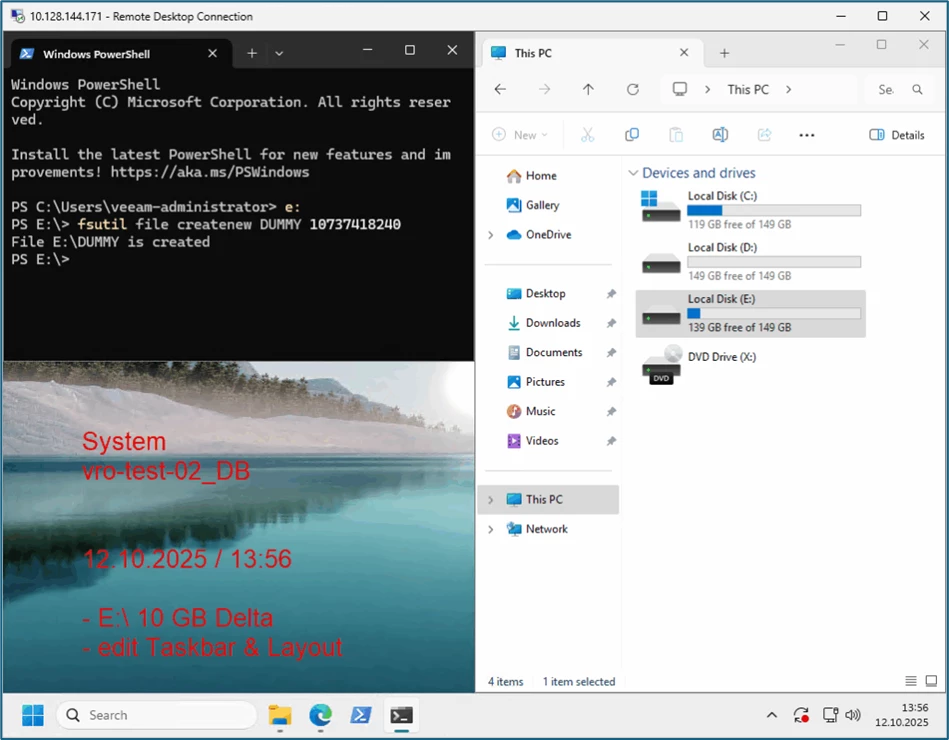Close the This PC tab
Screen dimensions: 949x740
pos(684,53)
